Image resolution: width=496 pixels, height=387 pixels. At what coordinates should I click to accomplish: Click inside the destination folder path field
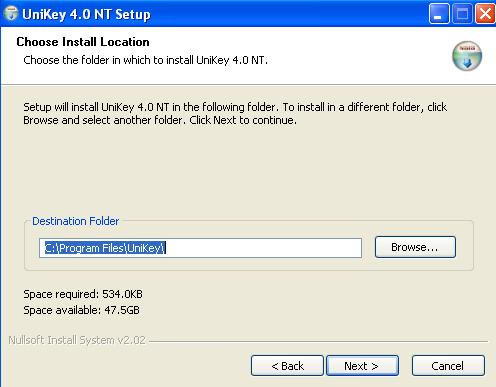point(200,248)
